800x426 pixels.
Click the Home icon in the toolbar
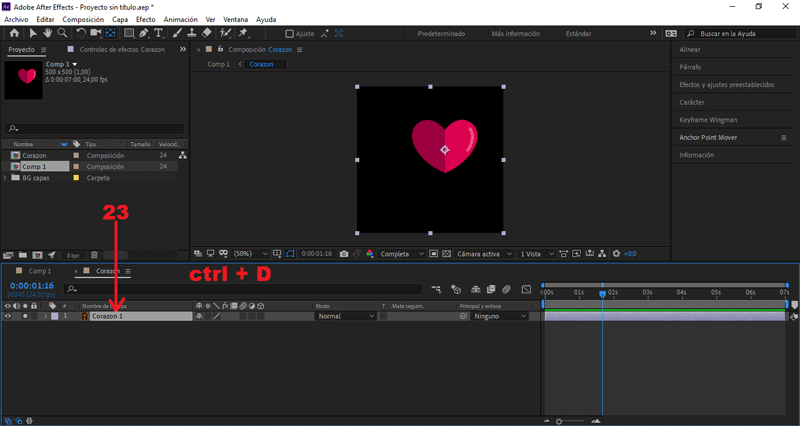(12, 33)
